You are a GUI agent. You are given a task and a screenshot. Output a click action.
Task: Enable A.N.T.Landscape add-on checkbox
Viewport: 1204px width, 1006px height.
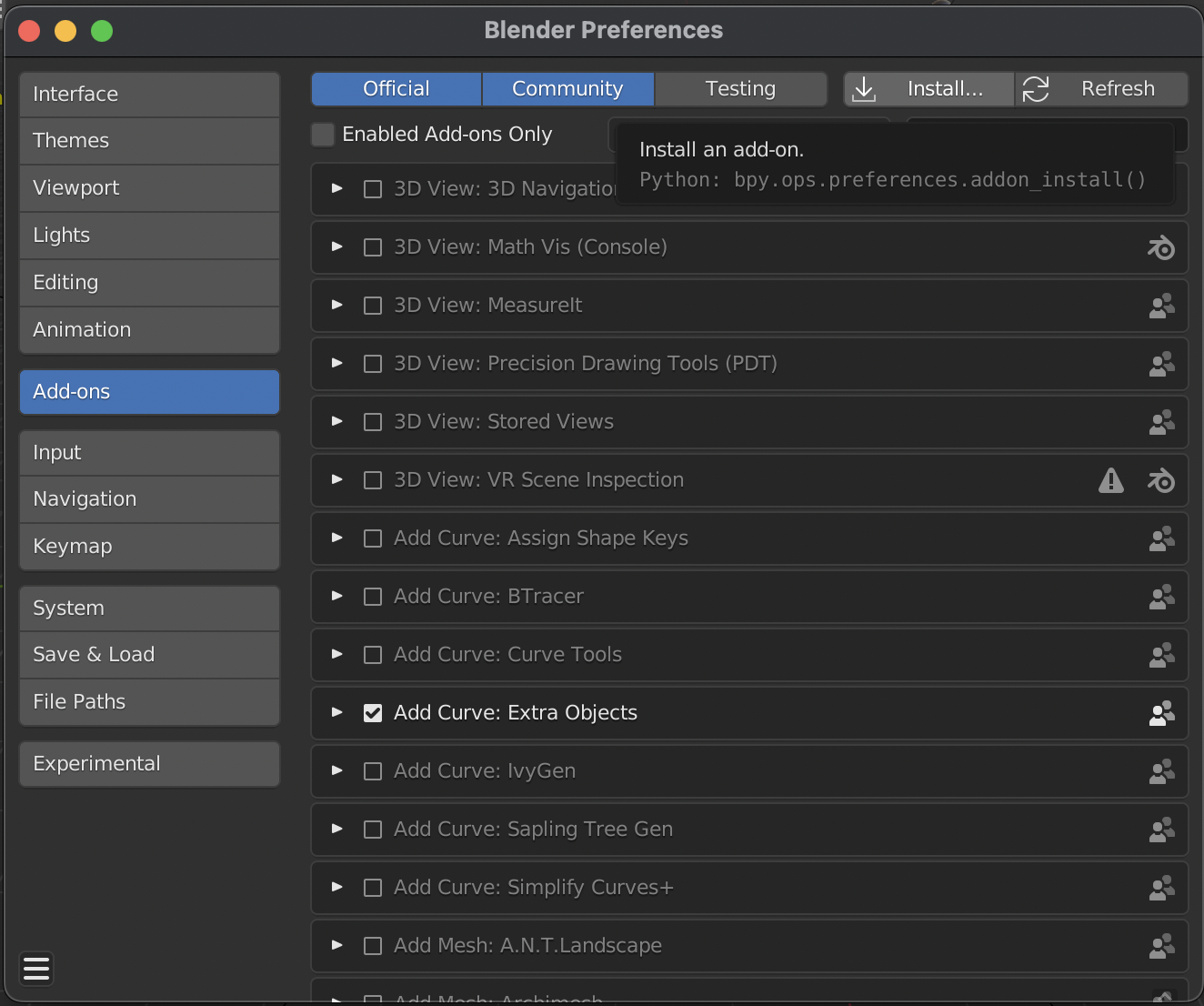373,946
